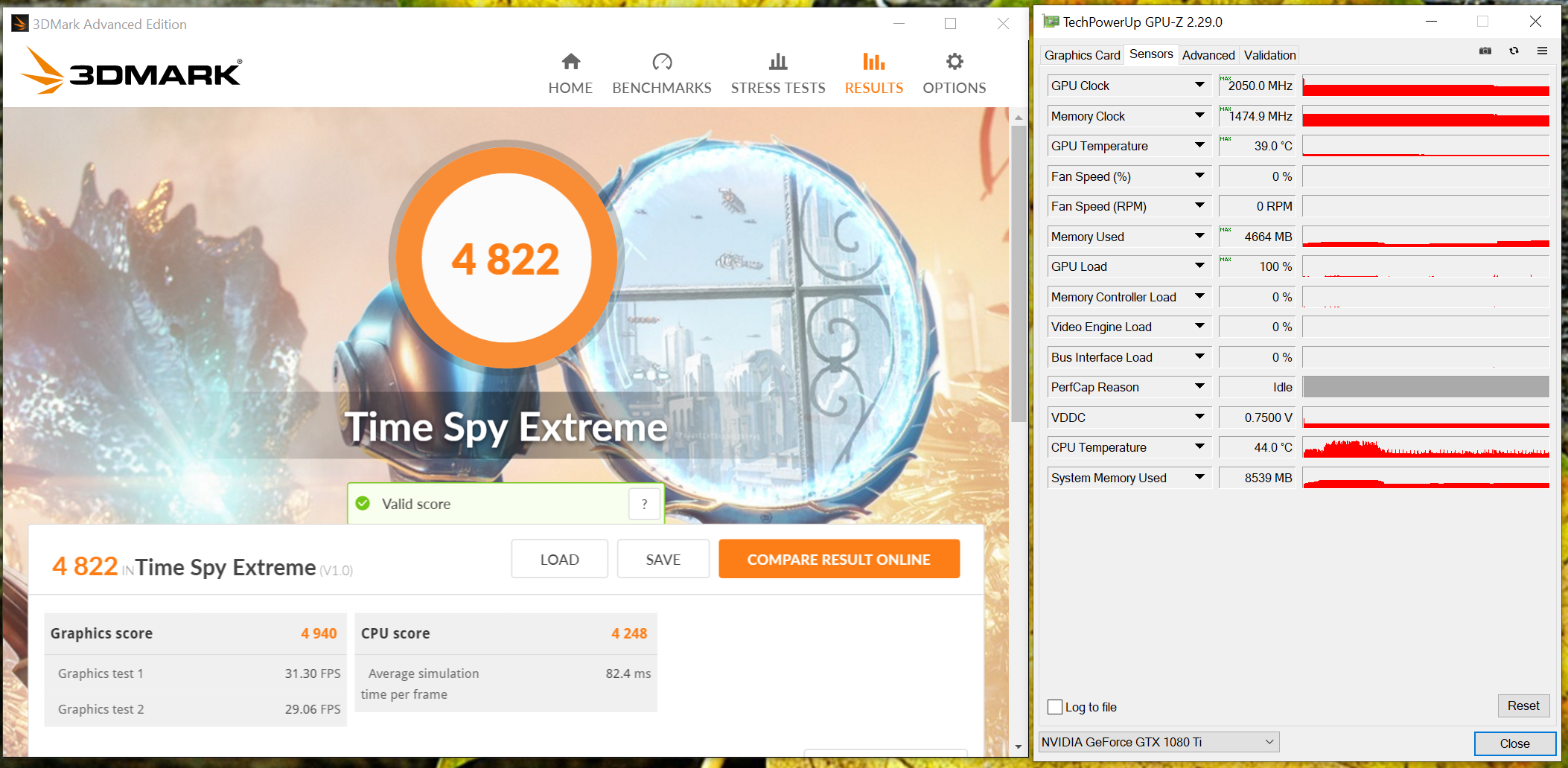This screenshot has width=1568, height=768.
Task: Click the PerfCap Reason gray bar
Action: [1426, 387]
